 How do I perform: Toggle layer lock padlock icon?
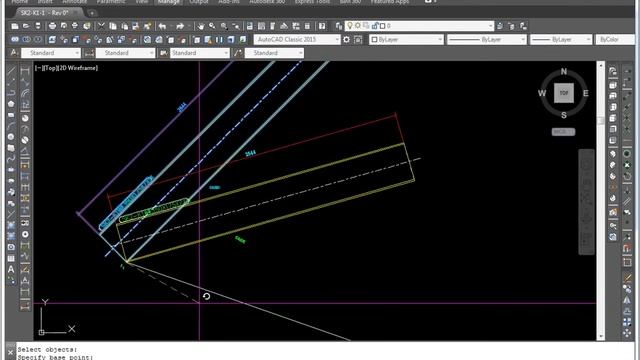(x=375, y=26)
